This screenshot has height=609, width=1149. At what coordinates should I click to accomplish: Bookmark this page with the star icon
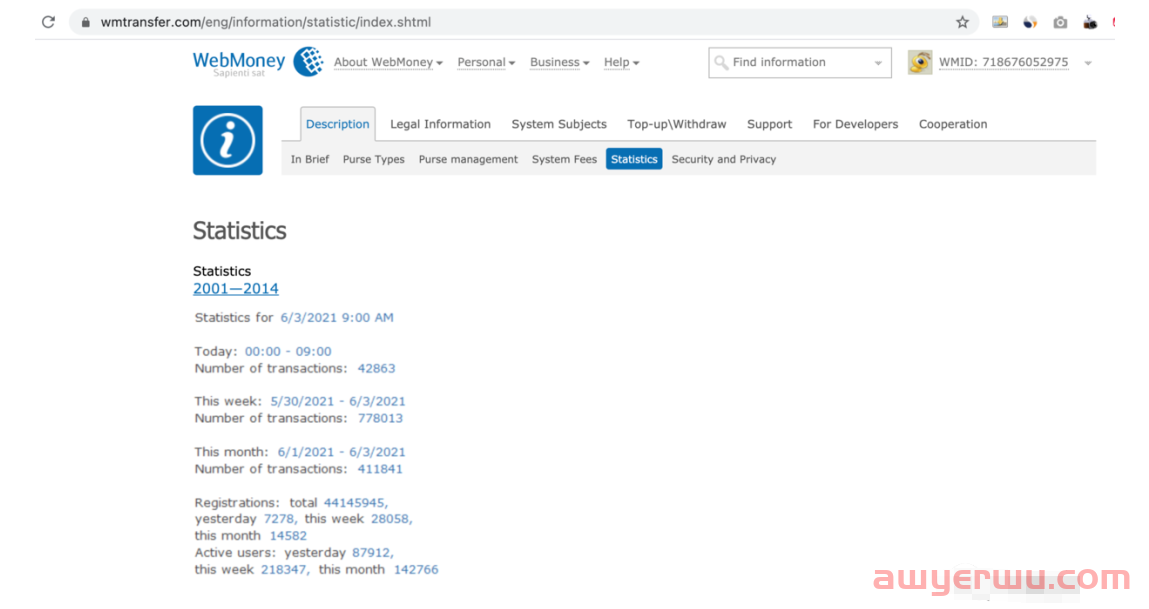[962, 22]
